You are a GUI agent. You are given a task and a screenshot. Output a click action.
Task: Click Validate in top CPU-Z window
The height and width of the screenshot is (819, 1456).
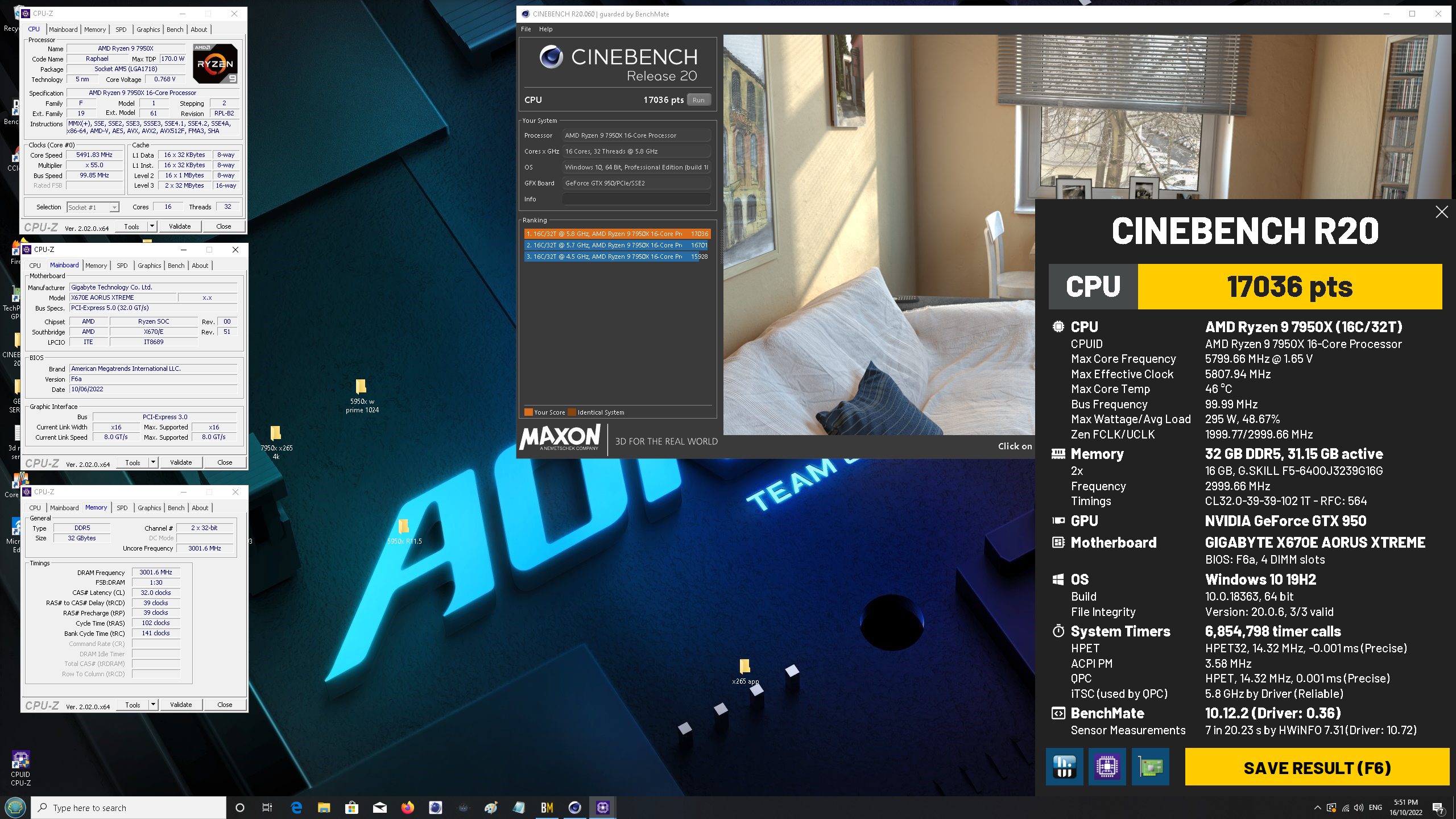pos(180,226)
